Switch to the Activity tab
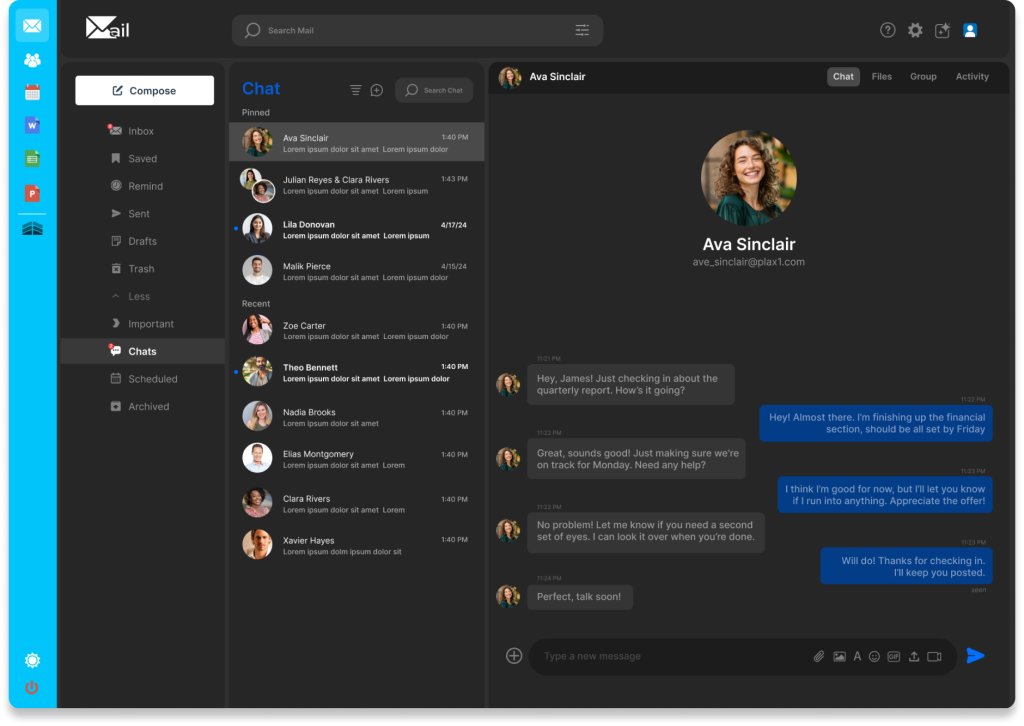1024x726 pixels. (971, 76)
